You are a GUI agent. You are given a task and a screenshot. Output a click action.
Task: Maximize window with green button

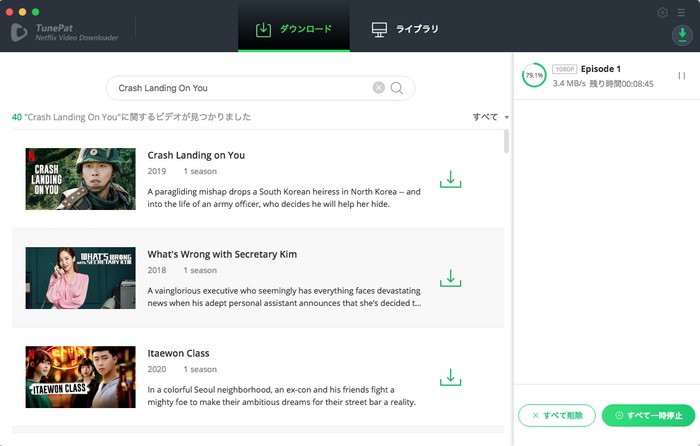click(36, 12)
